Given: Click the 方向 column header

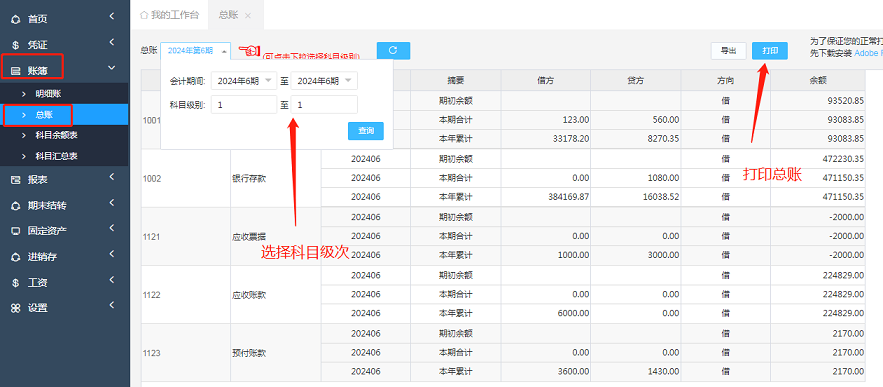Looking at the screenshot, I should 725,81.
